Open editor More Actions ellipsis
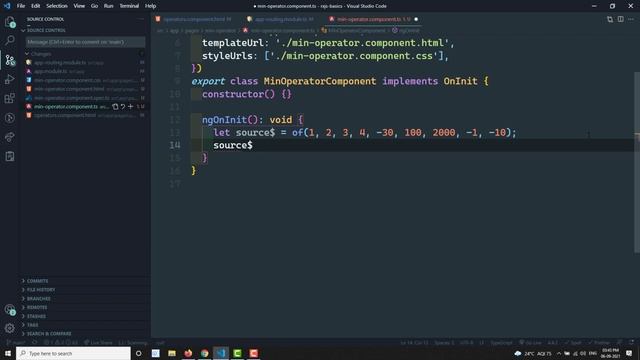Image resolution: width=640 pixels, height=360 pixels. [631, 19]
